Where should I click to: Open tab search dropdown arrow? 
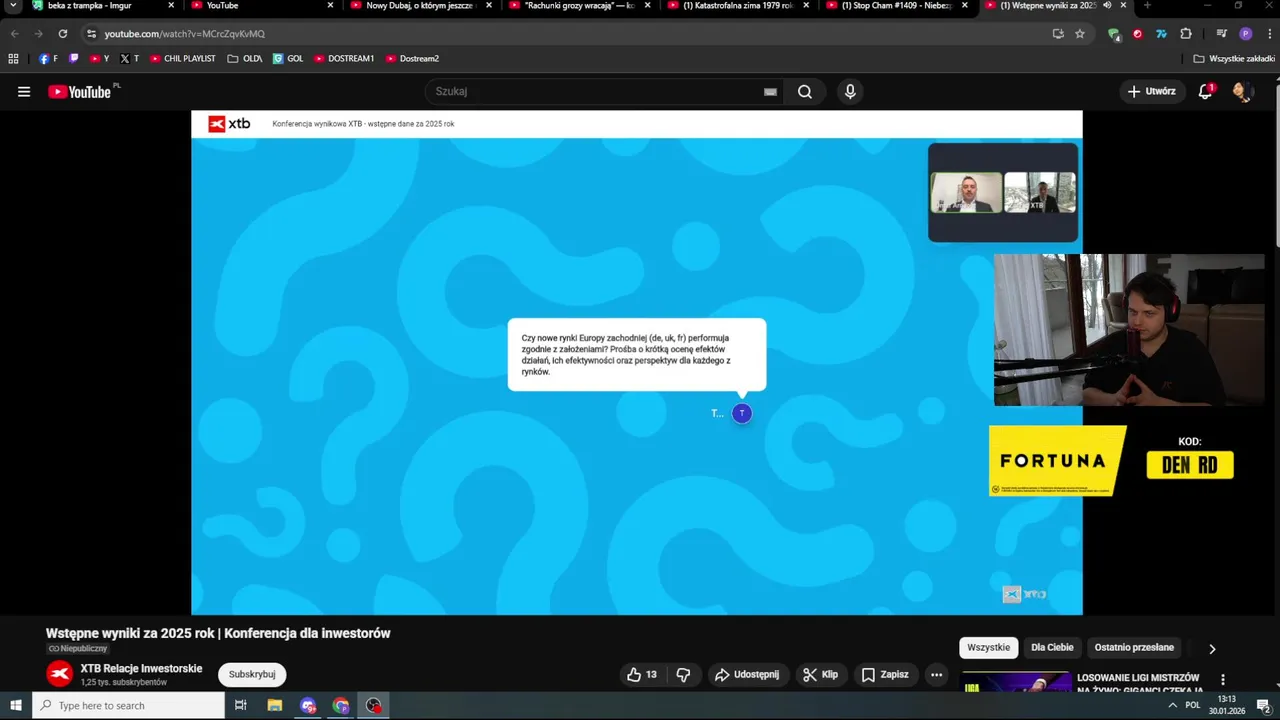pyautogui.click(x=13, y=5)
